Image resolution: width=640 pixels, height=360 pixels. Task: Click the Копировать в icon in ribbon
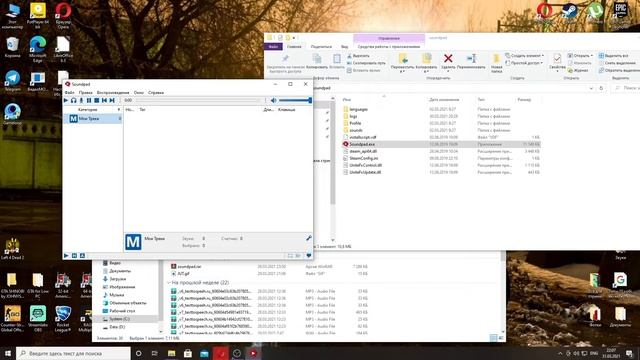(x=427, y=58)
